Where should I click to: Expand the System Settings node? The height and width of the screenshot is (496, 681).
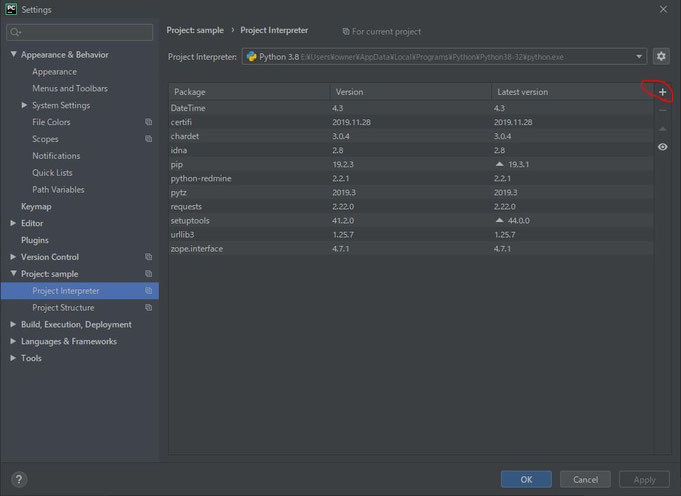point(24,105)
